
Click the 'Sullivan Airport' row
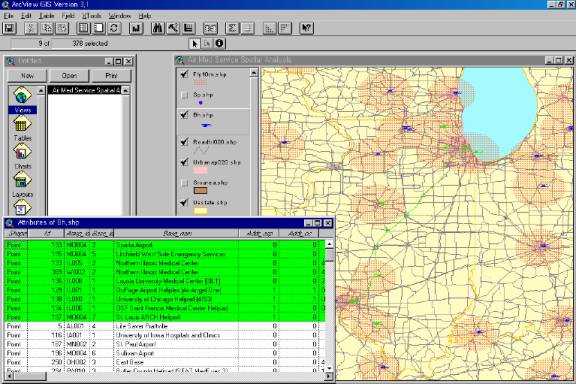click(165, 353)
